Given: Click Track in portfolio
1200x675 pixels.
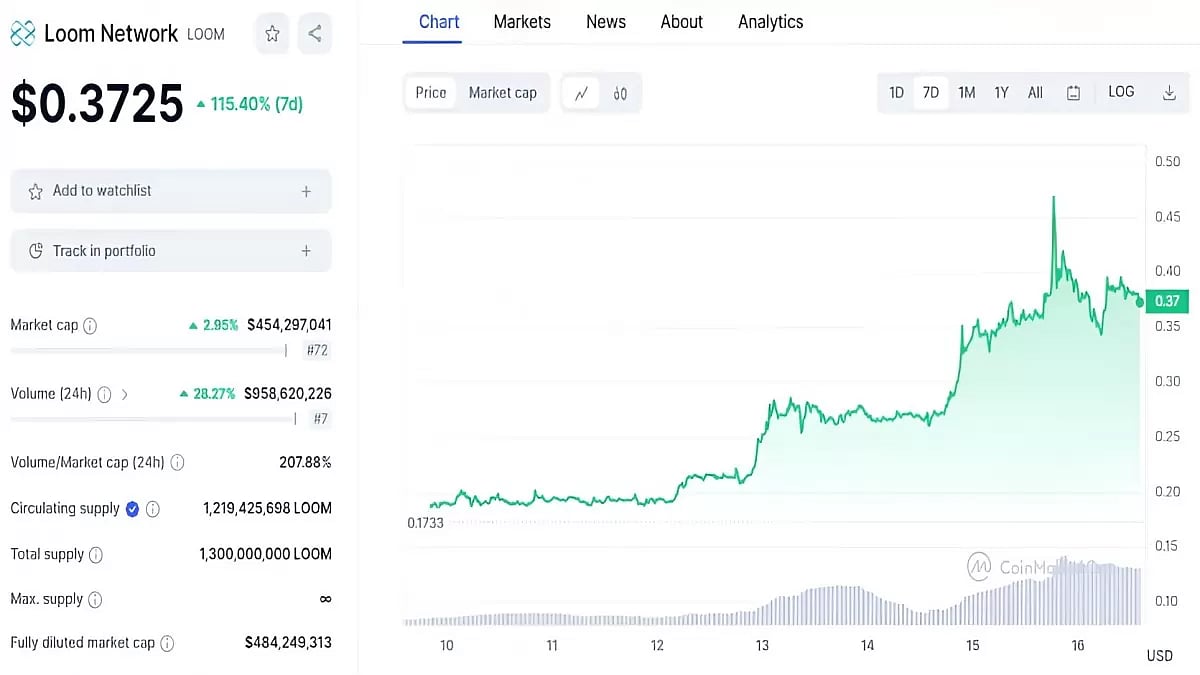Looking at the screenshot, I should click(170, 250).
